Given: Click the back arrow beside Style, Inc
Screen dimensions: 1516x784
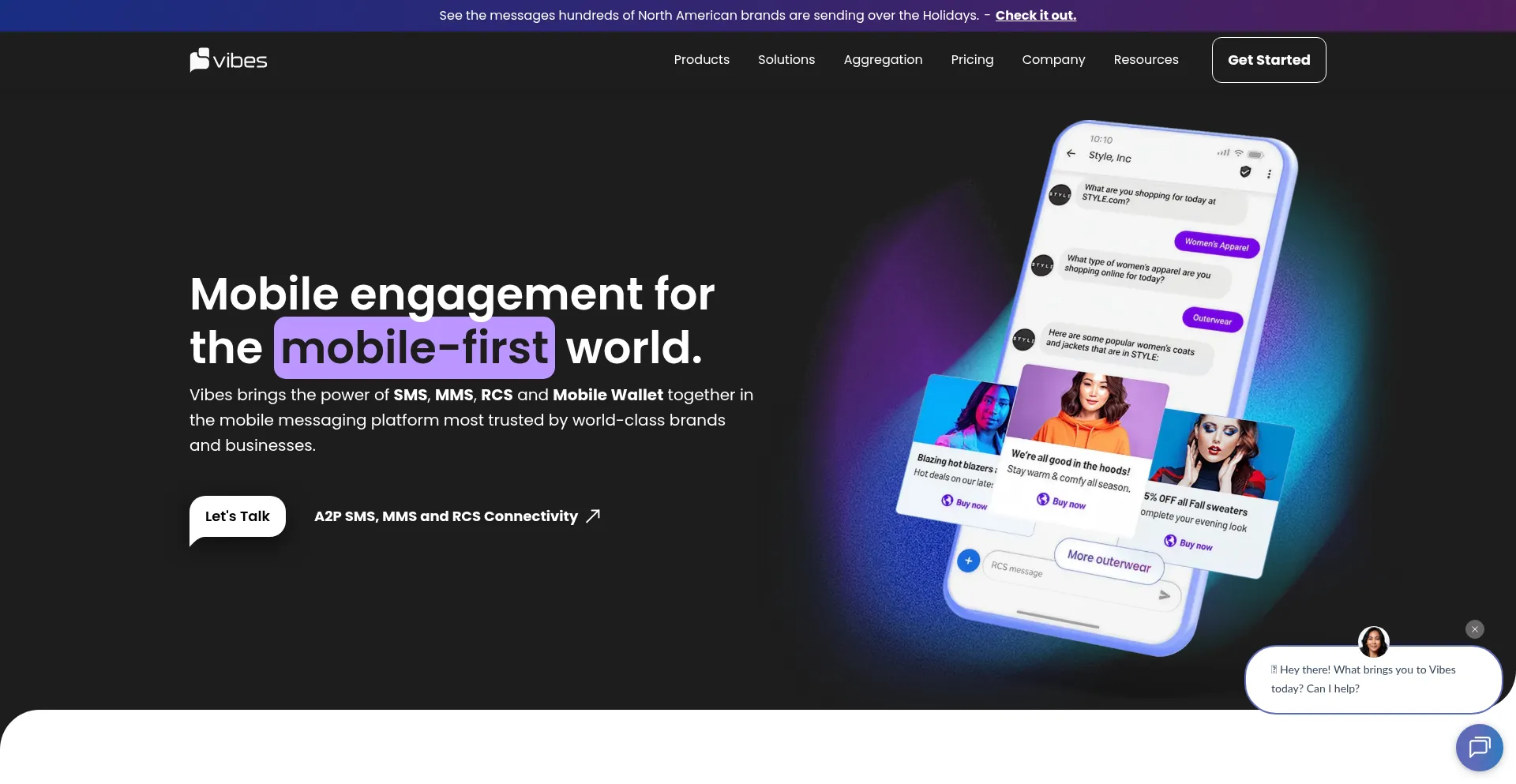Looking at the screenshot, I should 1071,153.
